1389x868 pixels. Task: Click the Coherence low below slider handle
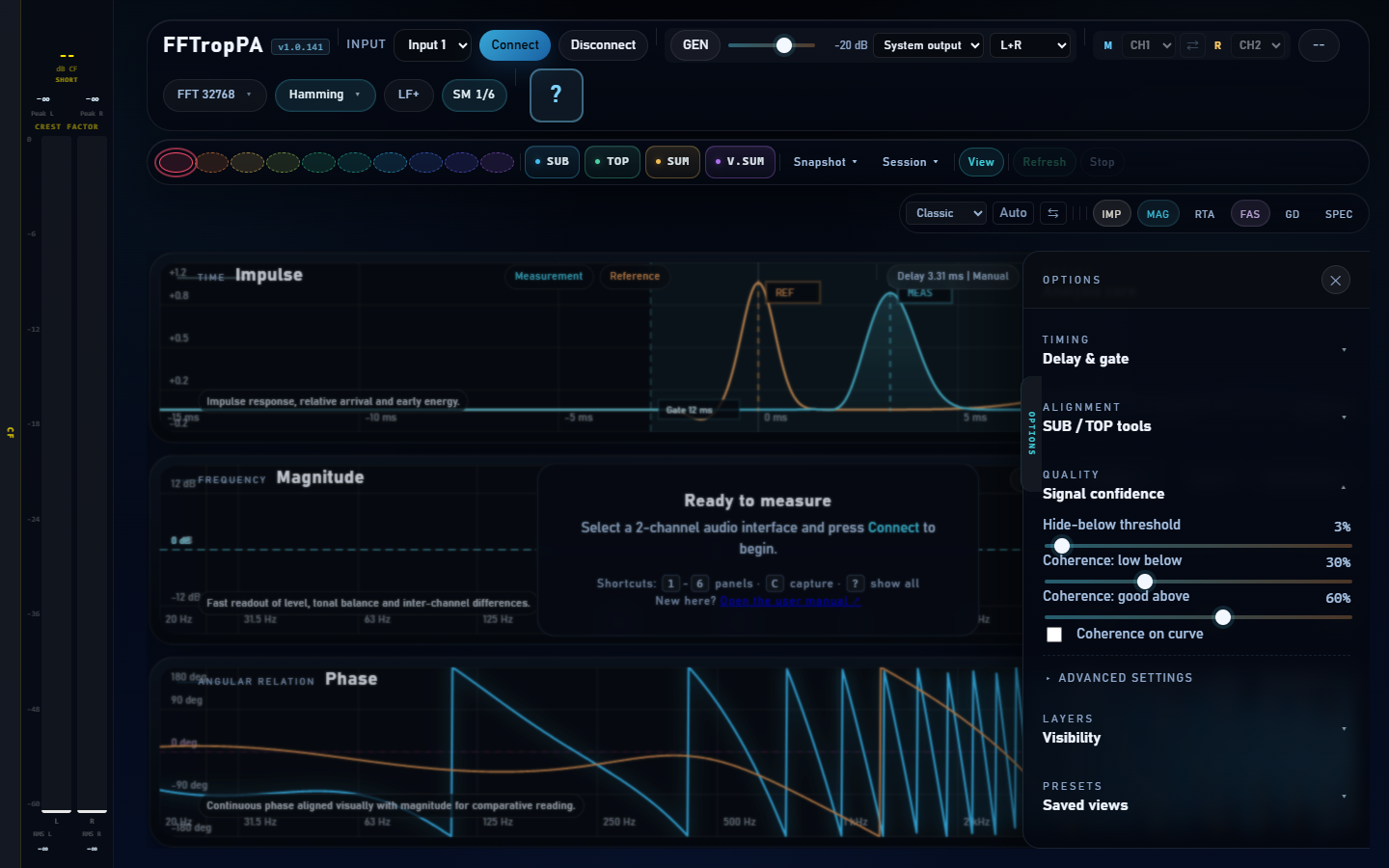(x=1145, y=582)
